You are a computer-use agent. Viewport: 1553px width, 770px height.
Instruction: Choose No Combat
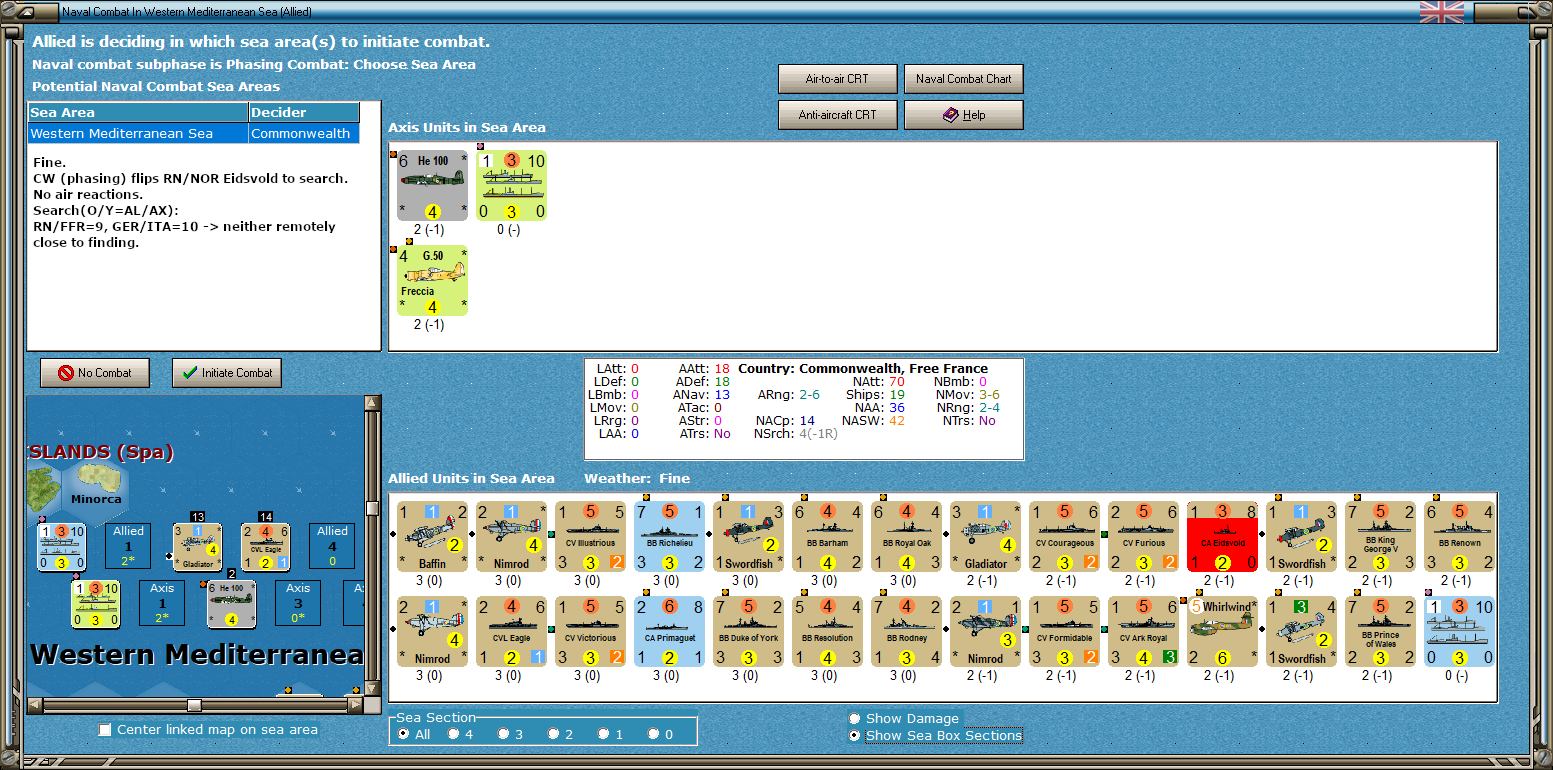coord(95,373)
